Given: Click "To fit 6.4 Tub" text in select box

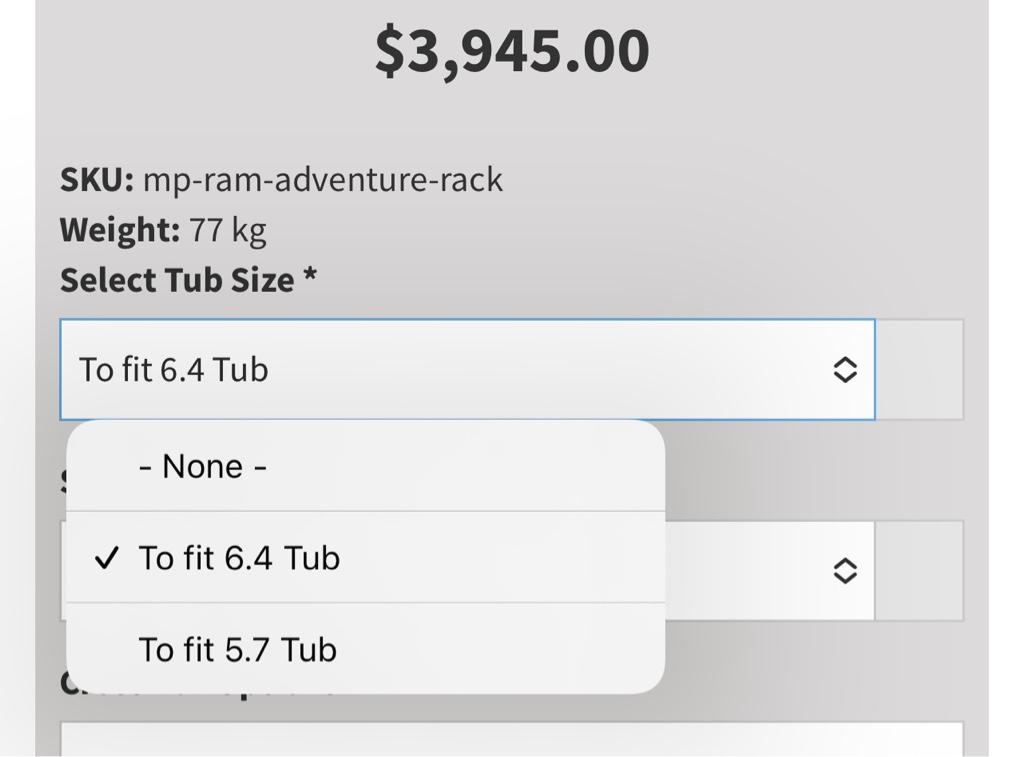Looking at the screenshot, I should 174,370.
